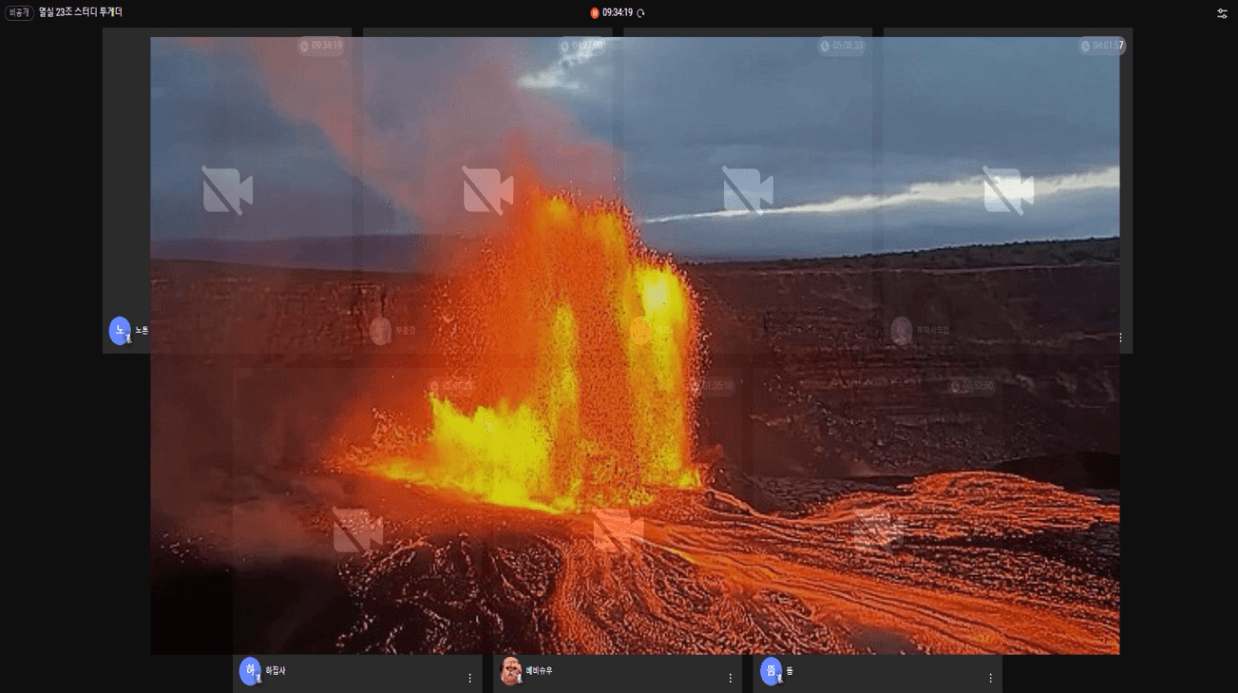Click the shared volcano eruption video overlay

click(635, 345)
